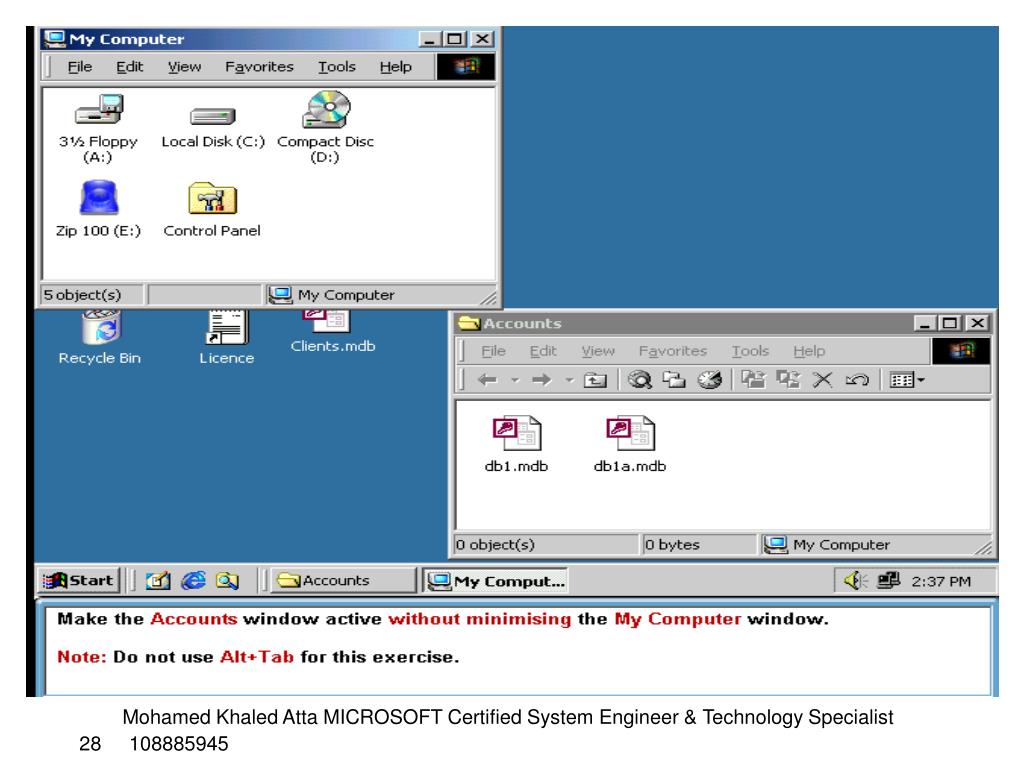Image resolution: width=1024 pixels, height=768 pixels.
Task: Click Forward arrow in Accounts toolbar
Action: [x=541, y=379]
